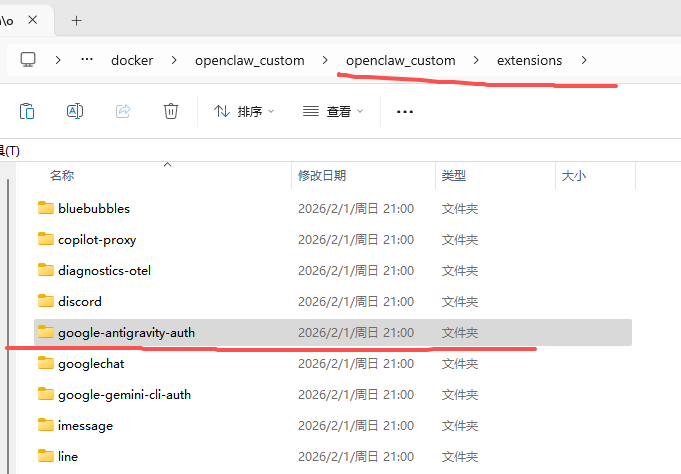
Task: Open the toolbar's three-dot more options menu
Action: [x=405, y=112]
